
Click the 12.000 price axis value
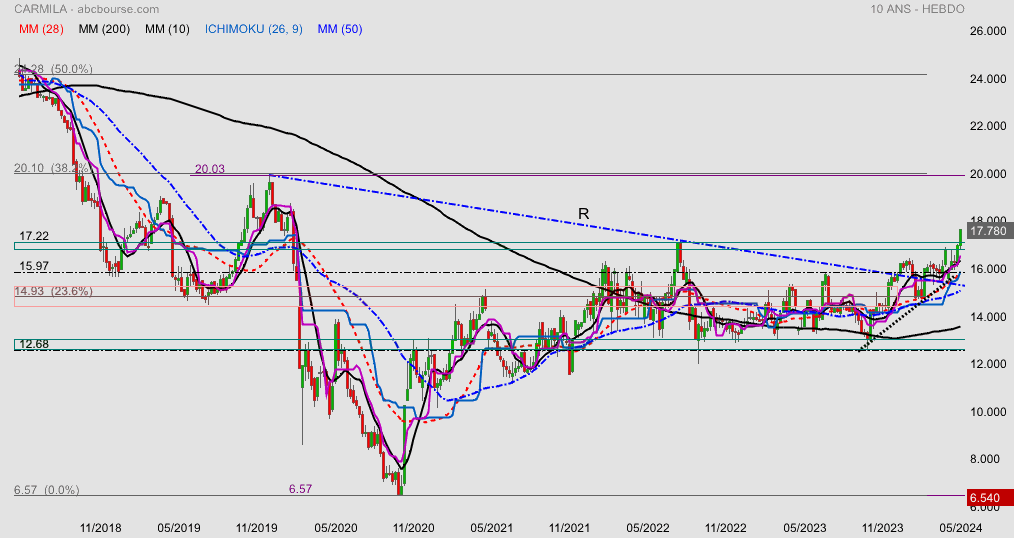(988, 364)
